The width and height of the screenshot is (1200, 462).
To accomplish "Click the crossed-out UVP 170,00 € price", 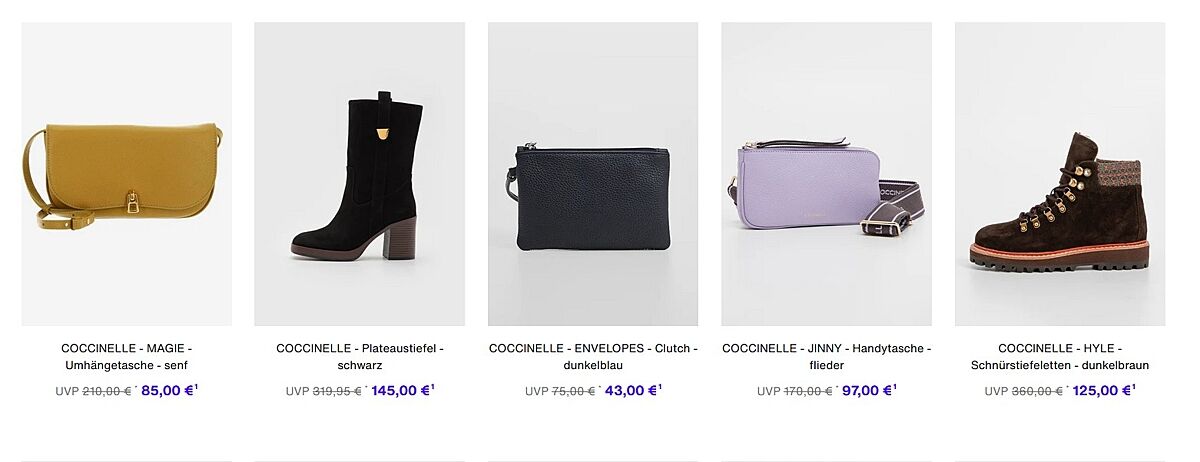I will pos(795,391).
